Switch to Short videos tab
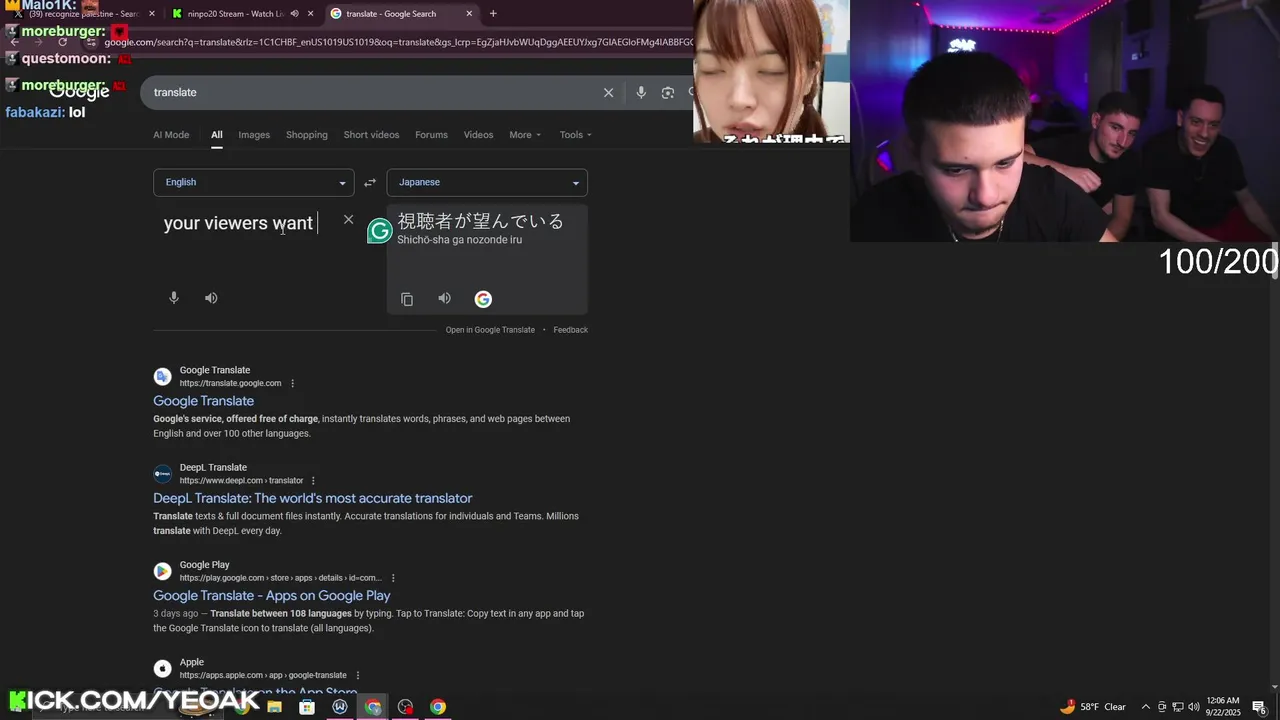 tap(371, 135)
